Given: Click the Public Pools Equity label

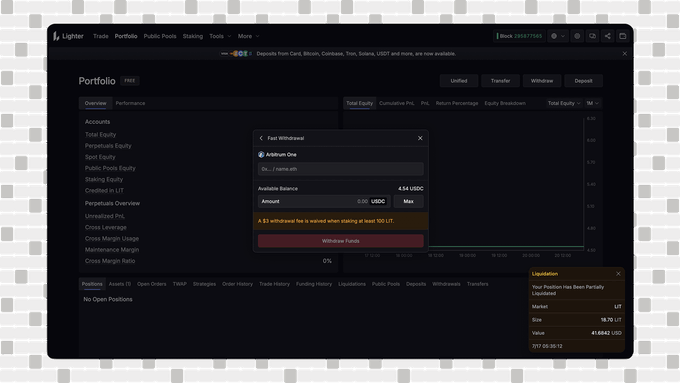Looking at the screenshot, I should (110, 168).
